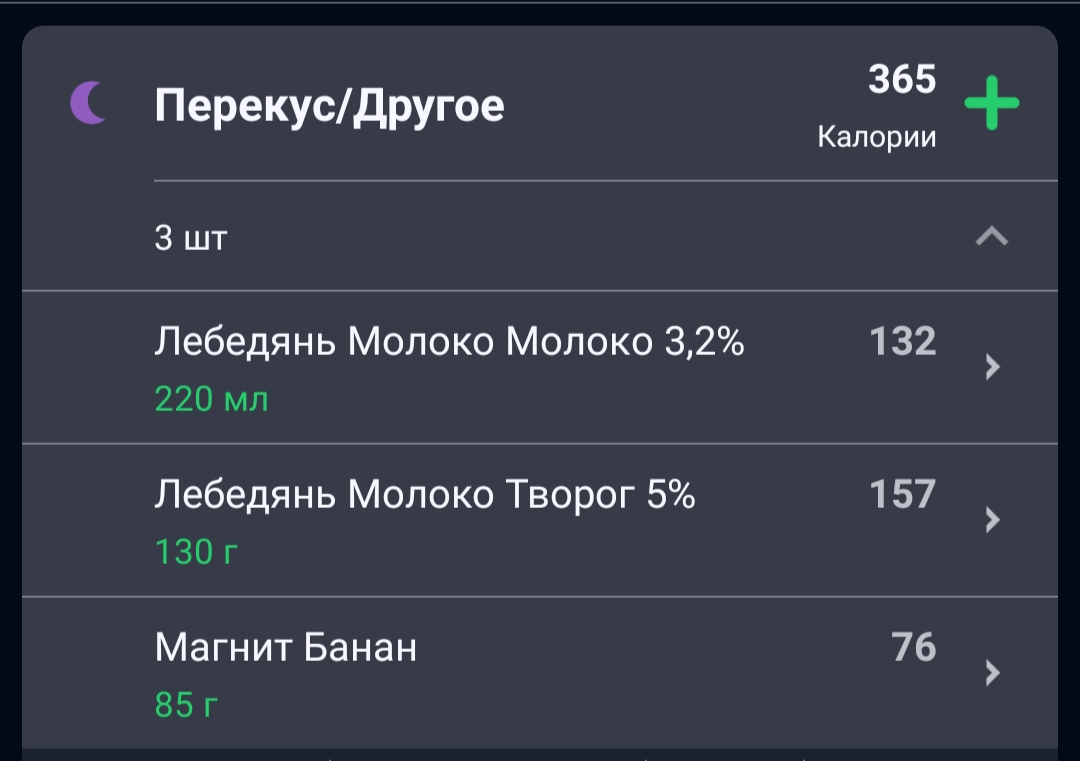Select the 157 calorie value
1080x761 pixels.
point(903,494)
